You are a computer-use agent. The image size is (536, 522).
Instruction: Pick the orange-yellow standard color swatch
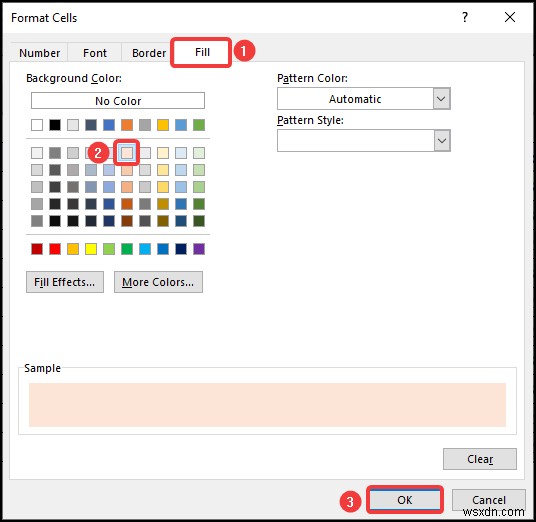tap(73, 249)
